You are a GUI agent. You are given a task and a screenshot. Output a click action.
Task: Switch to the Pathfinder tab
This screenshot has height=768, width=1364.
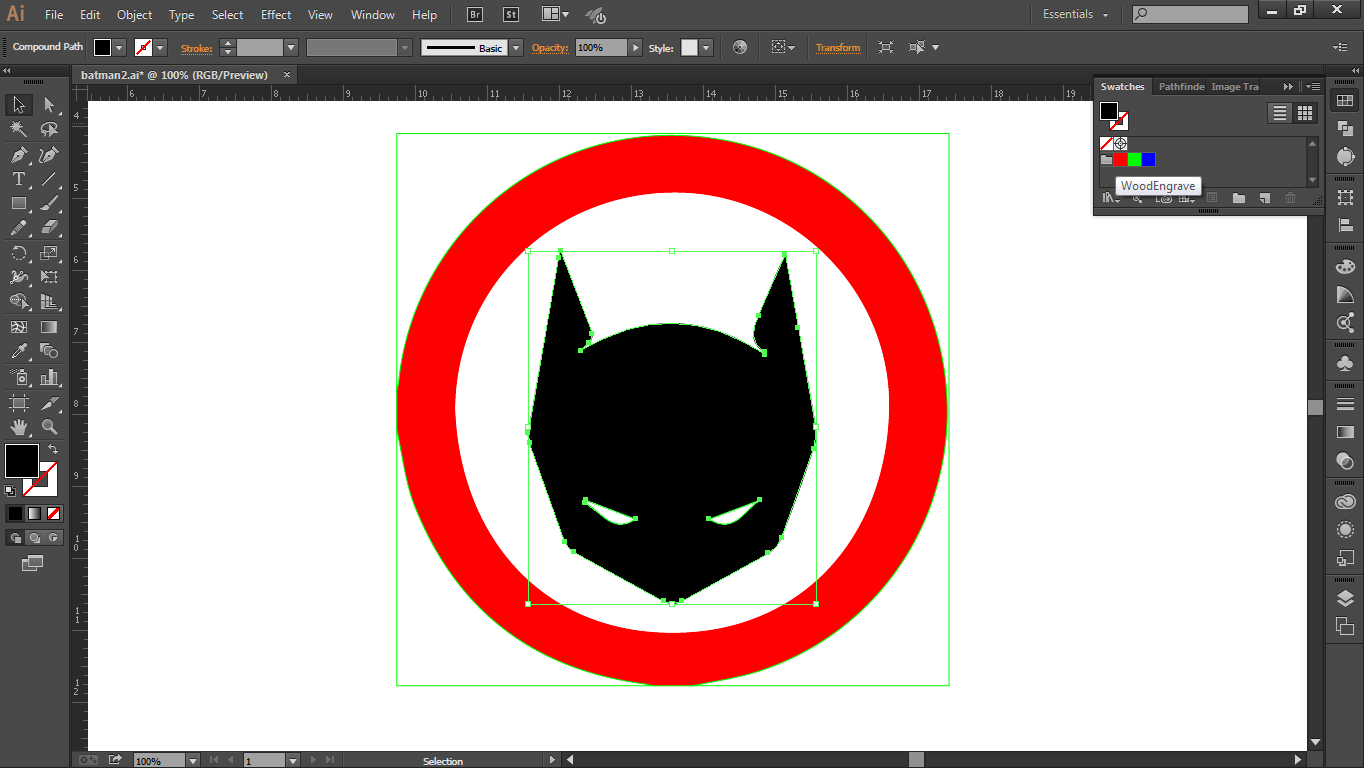click(x=1181, y=87)
